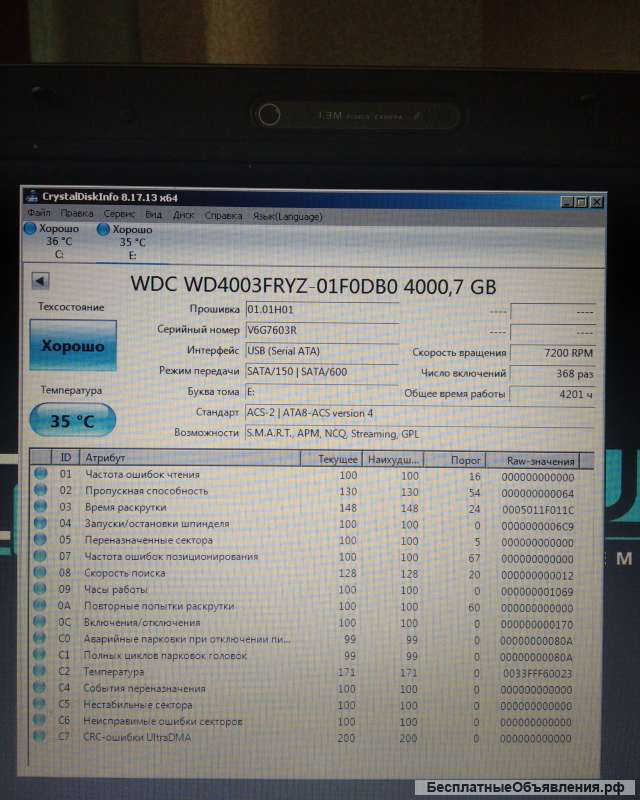
Task: Open the Вид menu
Action: 154,214
